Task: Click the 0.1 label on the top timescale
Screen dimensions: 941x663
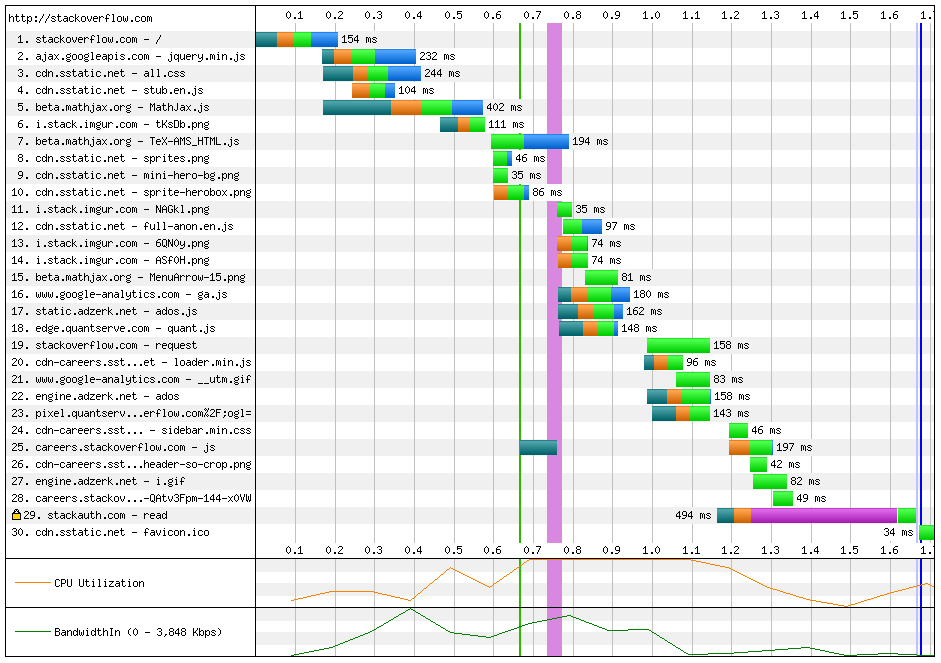Action: (x=295, y=16)
